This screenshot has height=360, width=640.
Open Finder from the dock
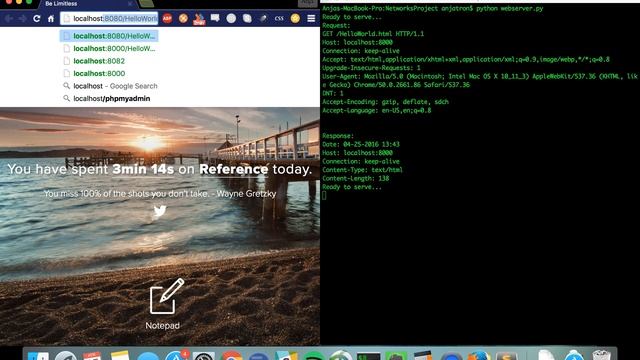click(x=38, y=356)
